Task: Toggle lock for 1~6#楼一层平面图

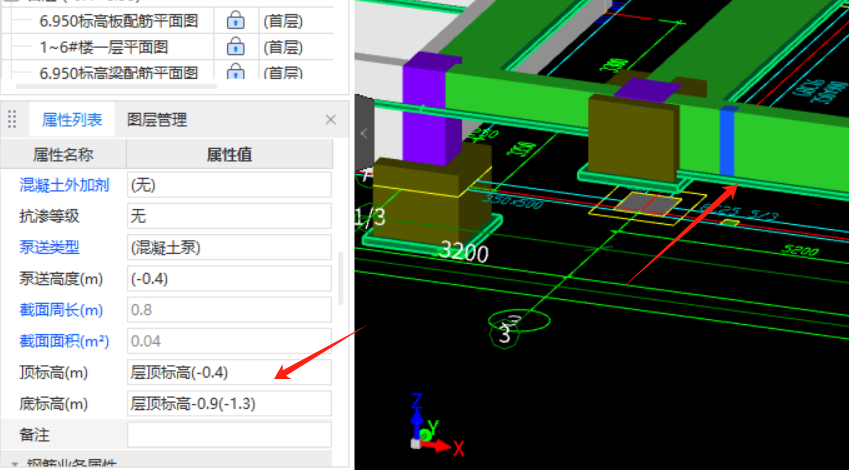Action: click(x=235, y=47)
